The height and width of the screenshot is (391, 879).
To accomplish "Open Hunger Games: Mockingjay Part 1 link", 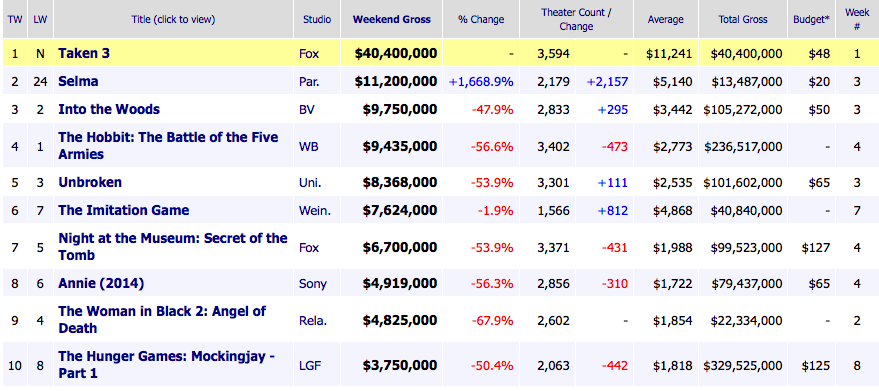I will 166,365.
